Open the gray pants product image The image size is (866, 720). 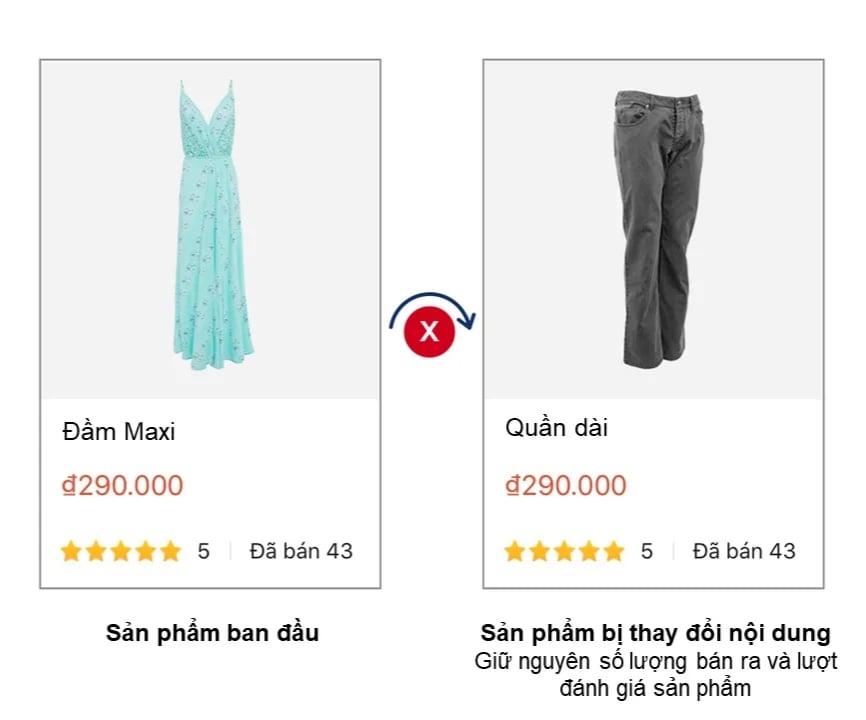click(655, 228)
